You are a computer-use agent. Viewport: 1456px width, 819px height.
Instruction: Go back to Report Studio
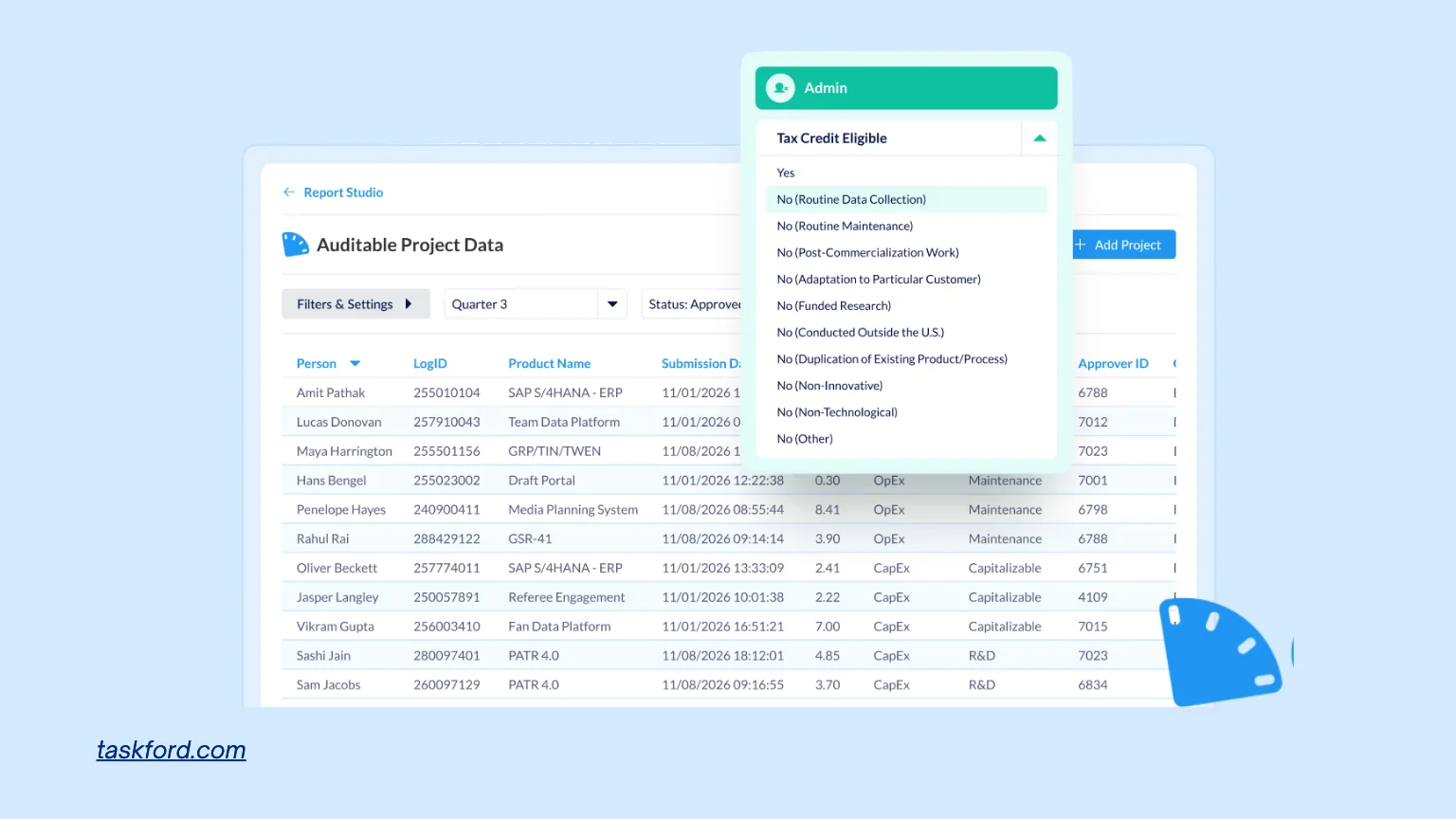[343, 192]
